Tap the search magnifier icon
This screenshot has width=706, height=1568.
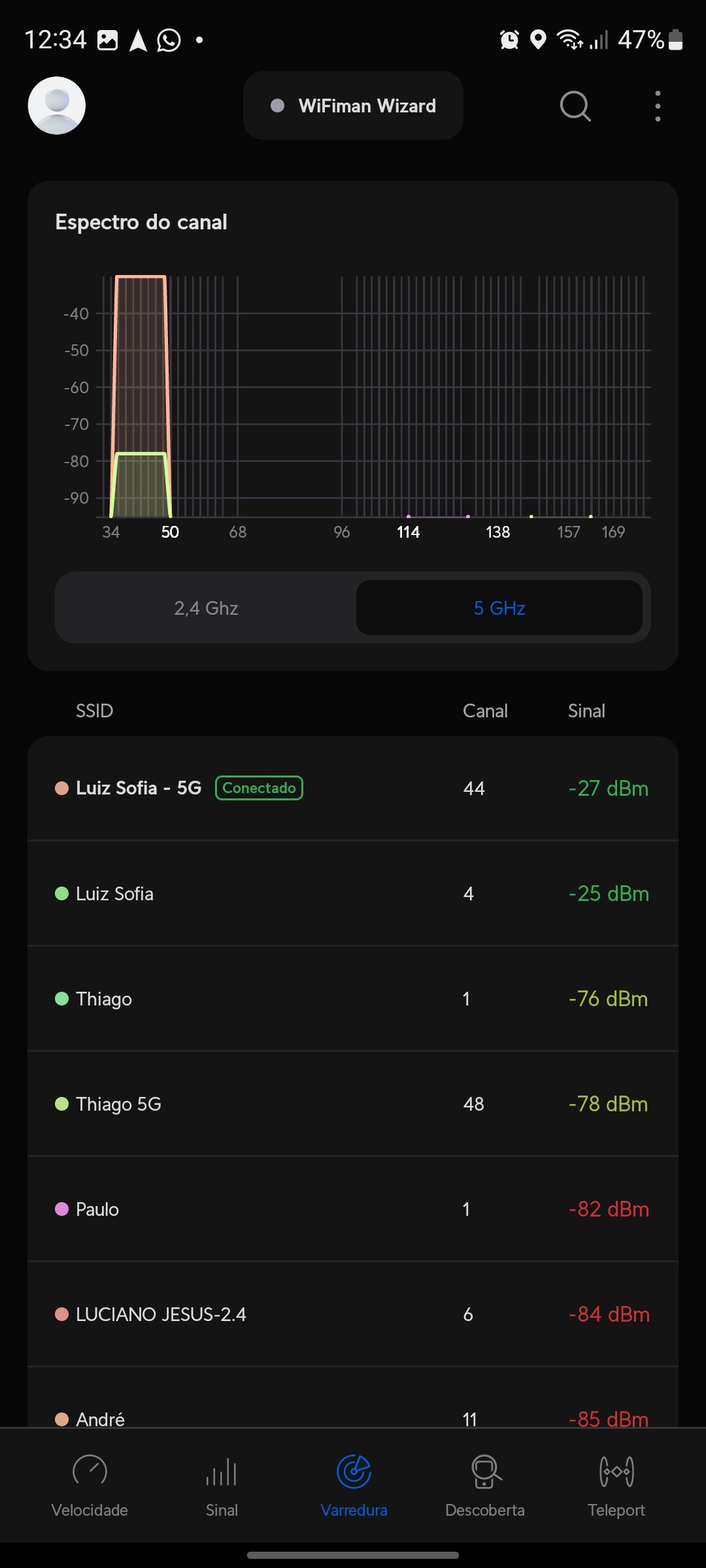point(575,106)
